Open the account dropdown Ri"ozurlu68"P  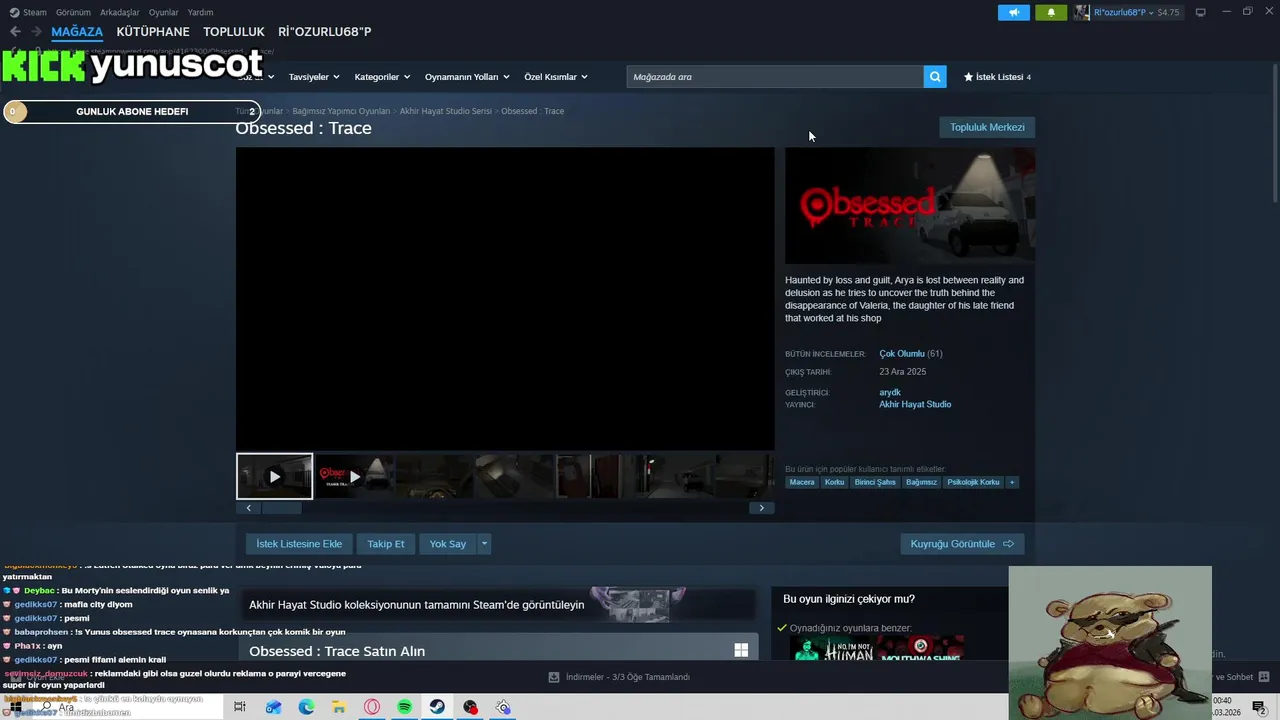1123,12
